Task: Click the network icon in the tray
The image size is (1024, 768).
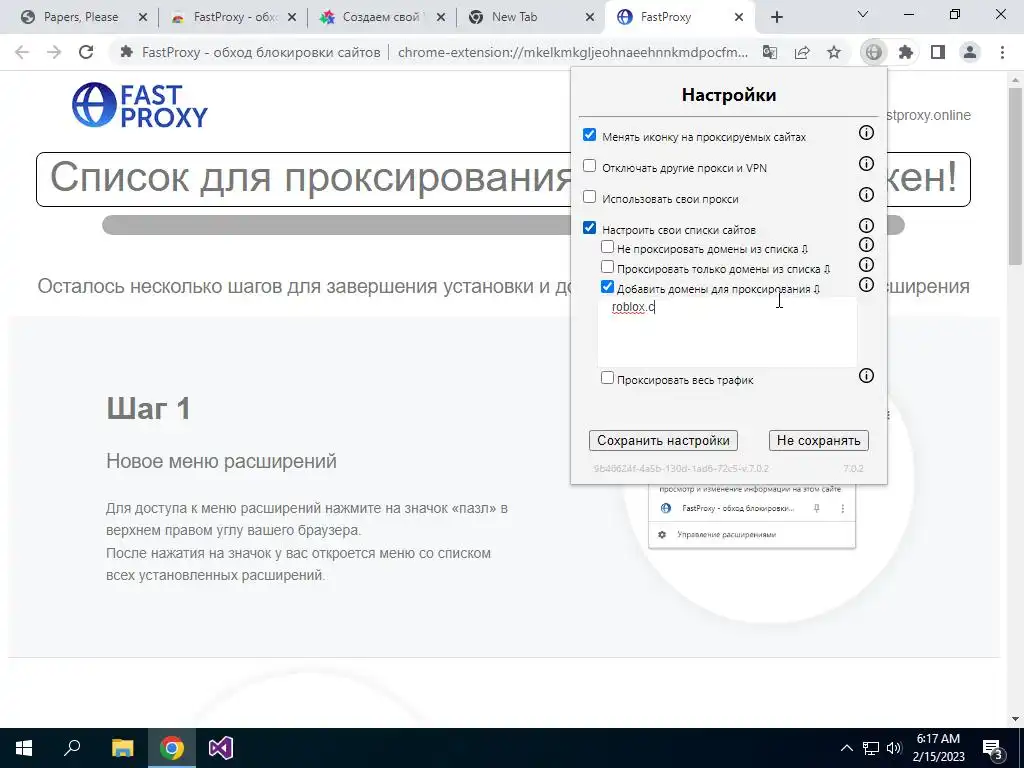Action: tap(871, 748)
